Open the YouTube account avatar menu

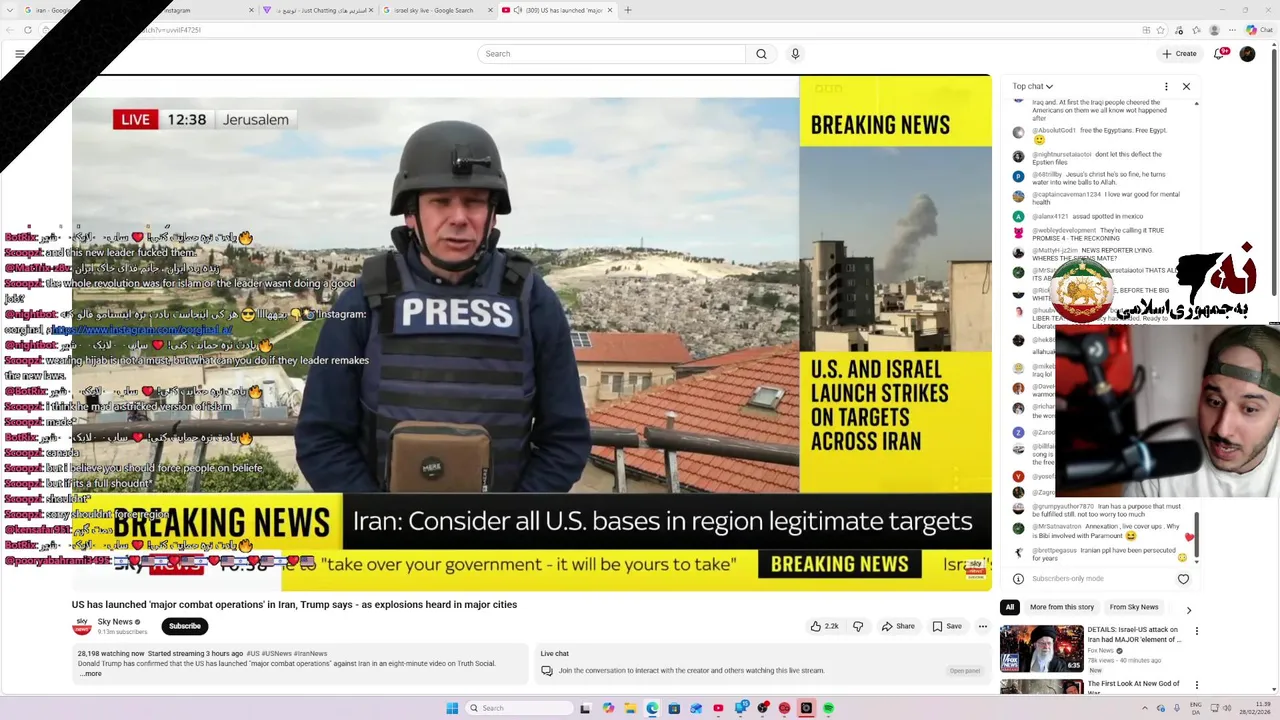[1247, 54]
